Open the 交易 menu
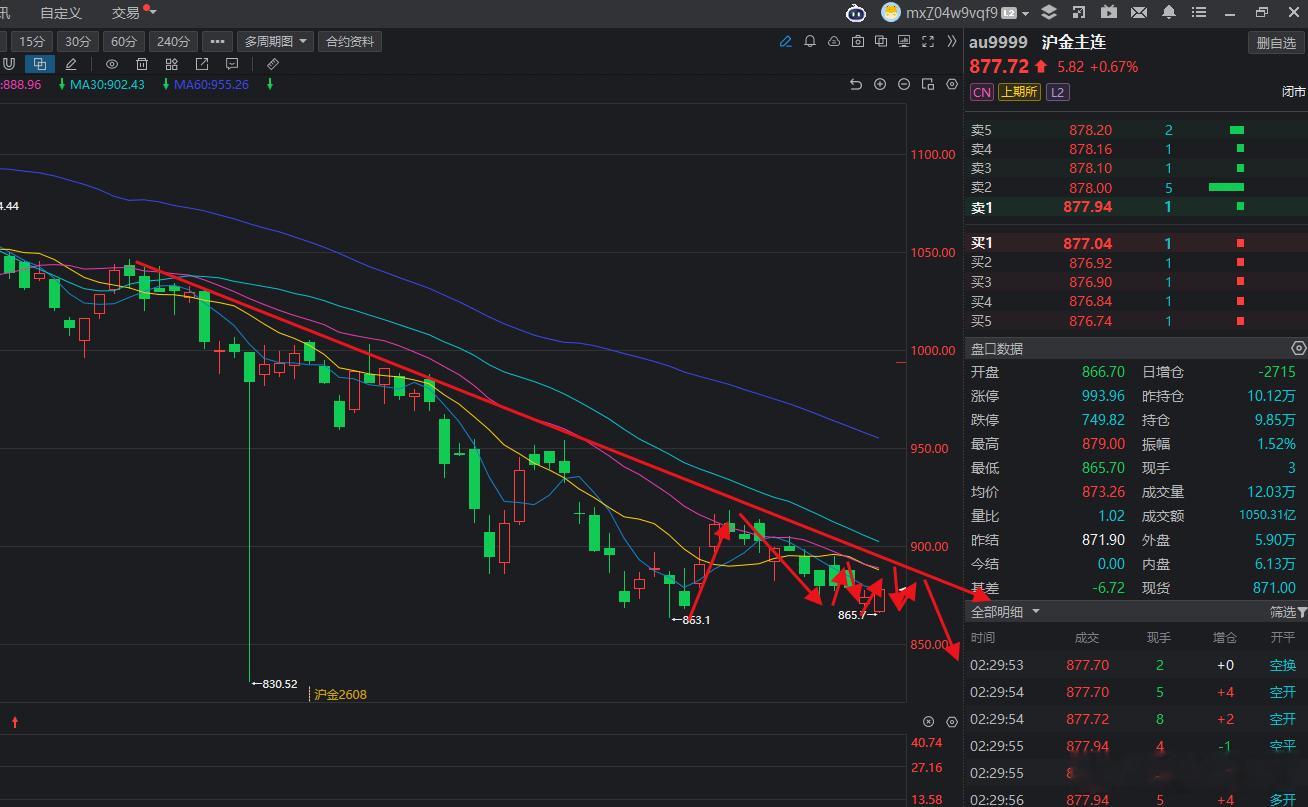1308x807 pixels. 126,13
